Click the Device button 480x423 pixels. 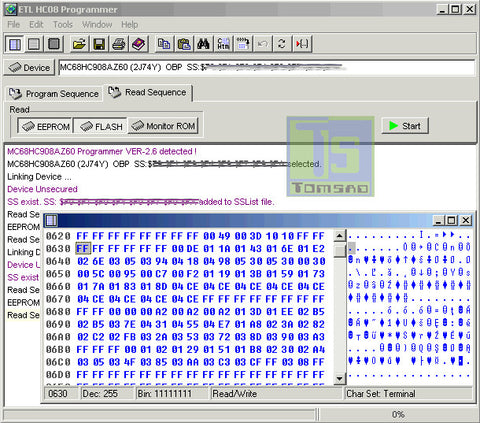pyautogui.click(x=29, y=68)
